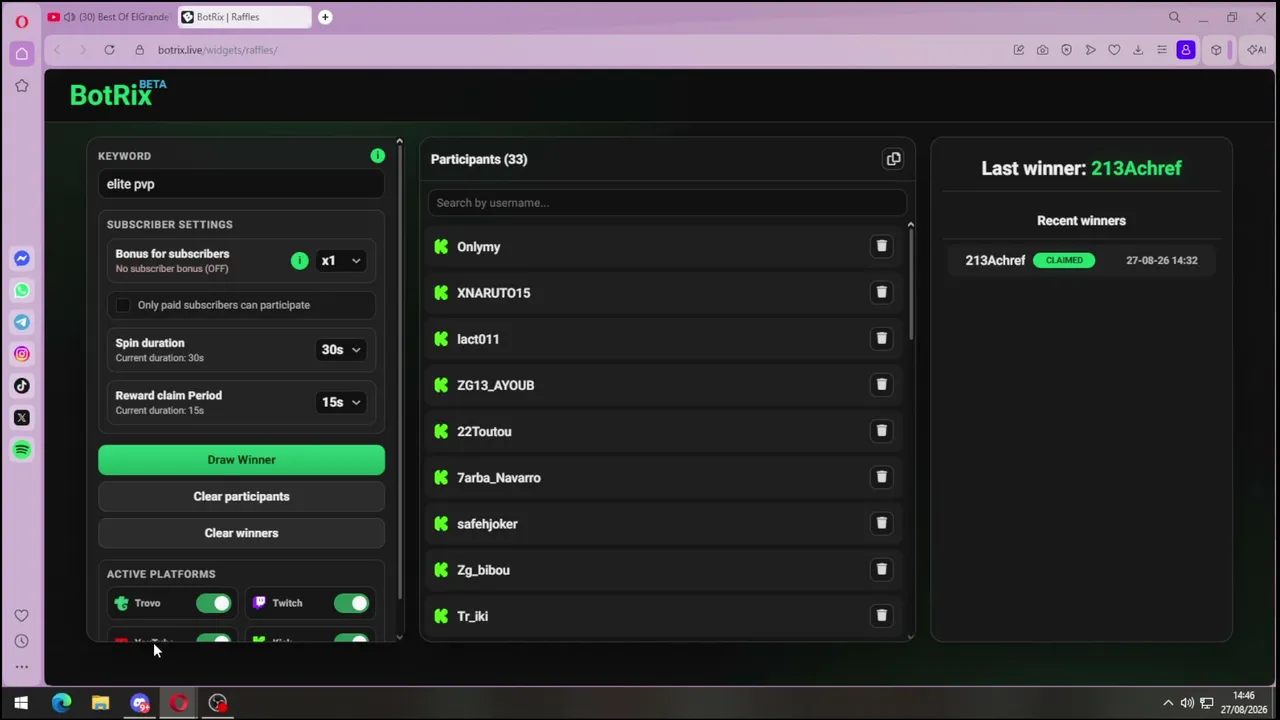Image resolution: width=1280 pixels, height=720 pixels.
Task: Click the Opera taskbar icon
Action: [x=178, y=703]
